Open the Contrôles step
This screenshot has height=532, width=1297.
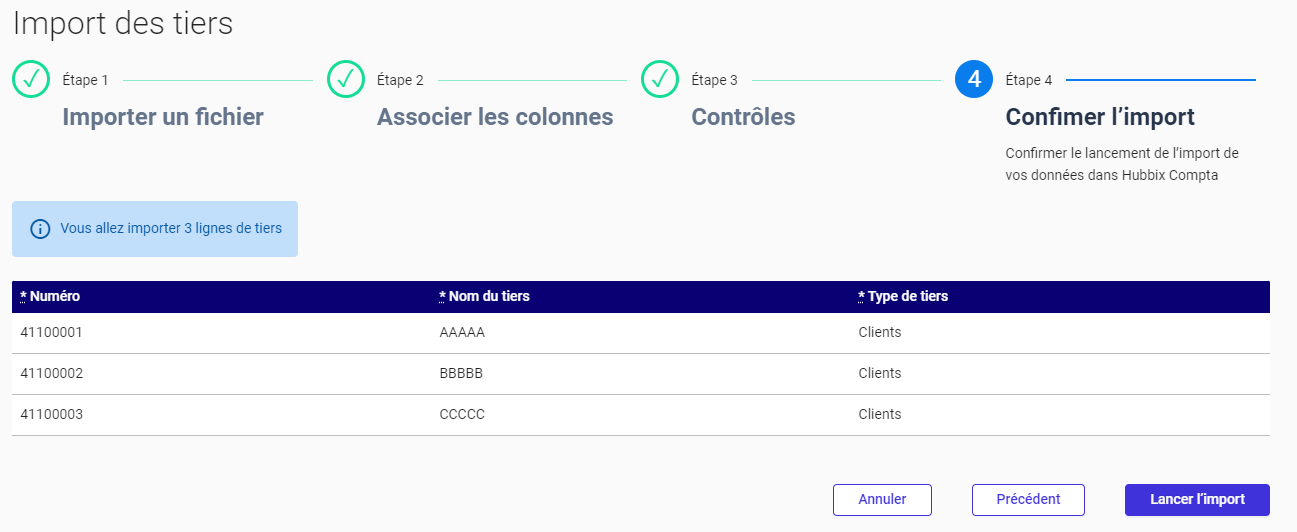(743, 117)
